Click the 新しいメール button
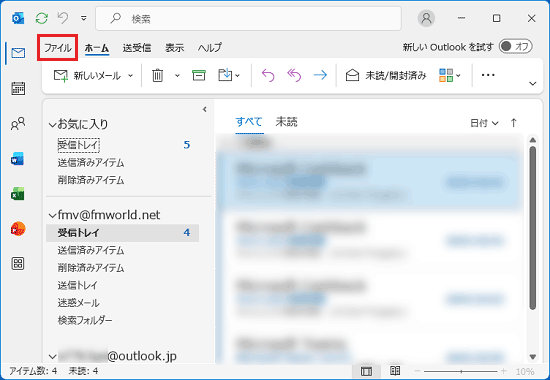The width and height of the screenshot is (550, 380). [x=87, y=75]
